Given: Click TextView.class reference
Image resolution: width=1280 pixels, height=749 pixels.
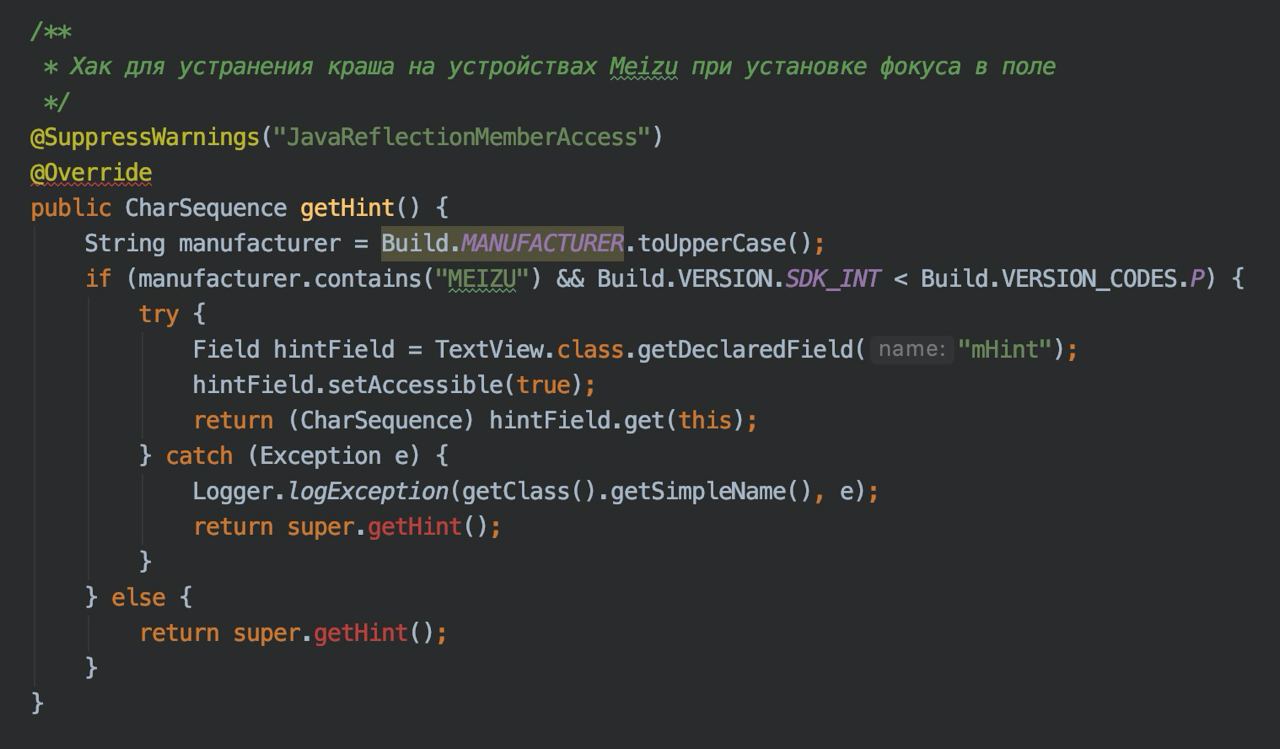Looking at the screenshot, I should [x=529, y=350].
